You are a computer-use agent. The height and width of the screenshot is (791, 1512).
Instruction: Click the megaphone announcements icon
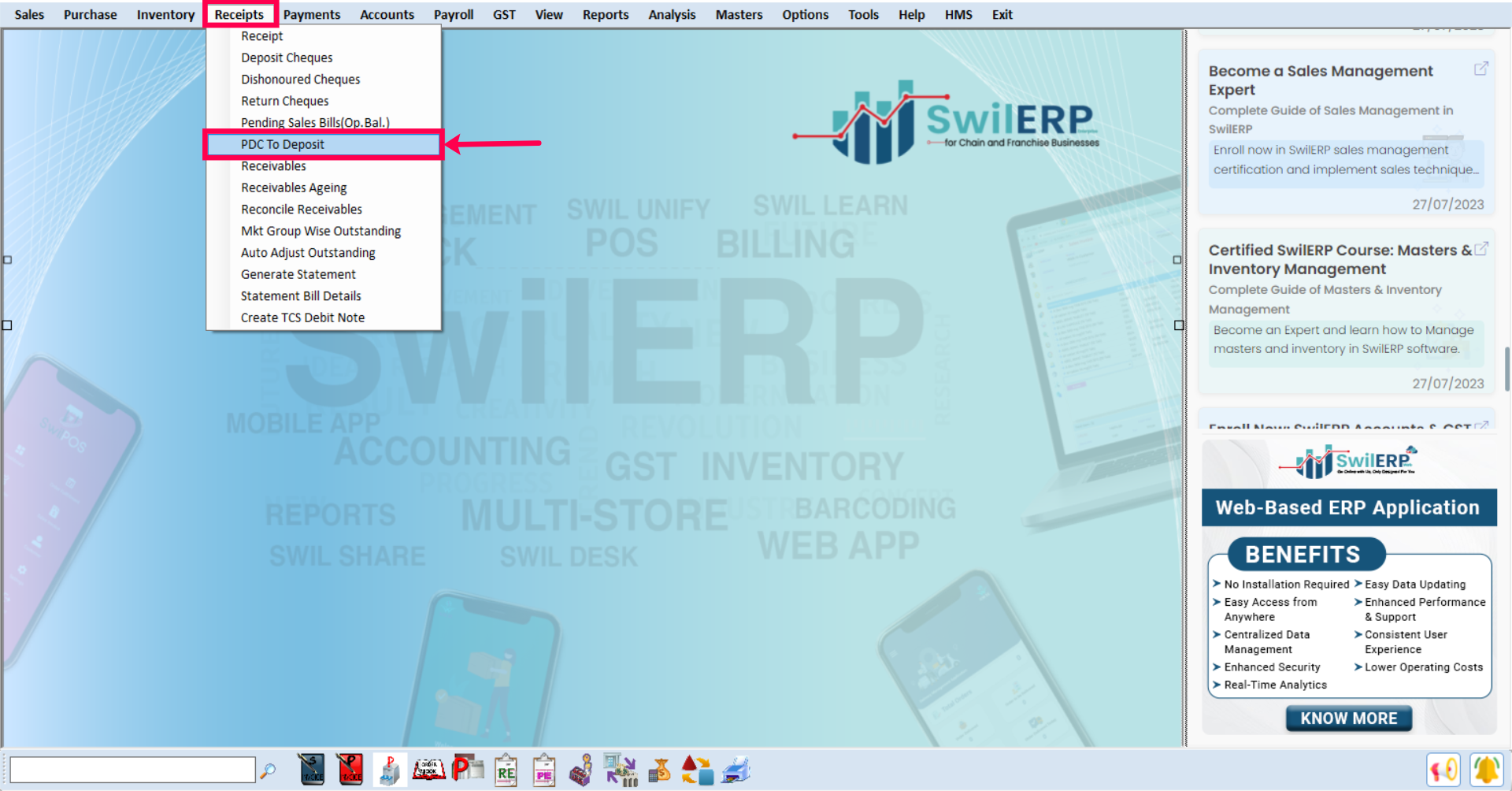click(1443, 770)
